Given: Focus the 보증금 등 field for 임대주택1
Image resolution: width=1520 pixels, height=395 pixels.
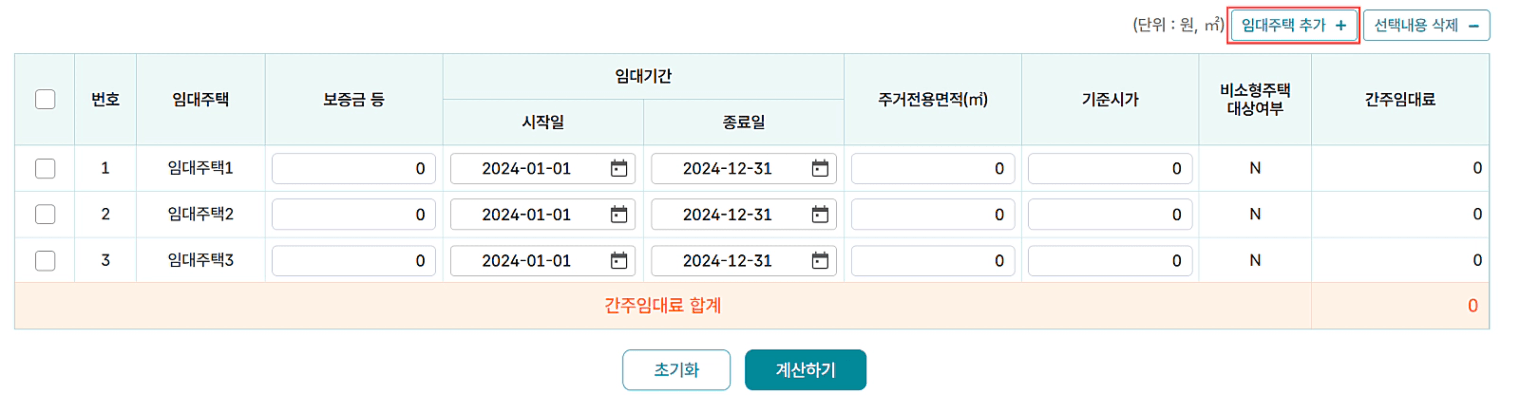Looking at the screenshot, I should click(x=354, y=168).
